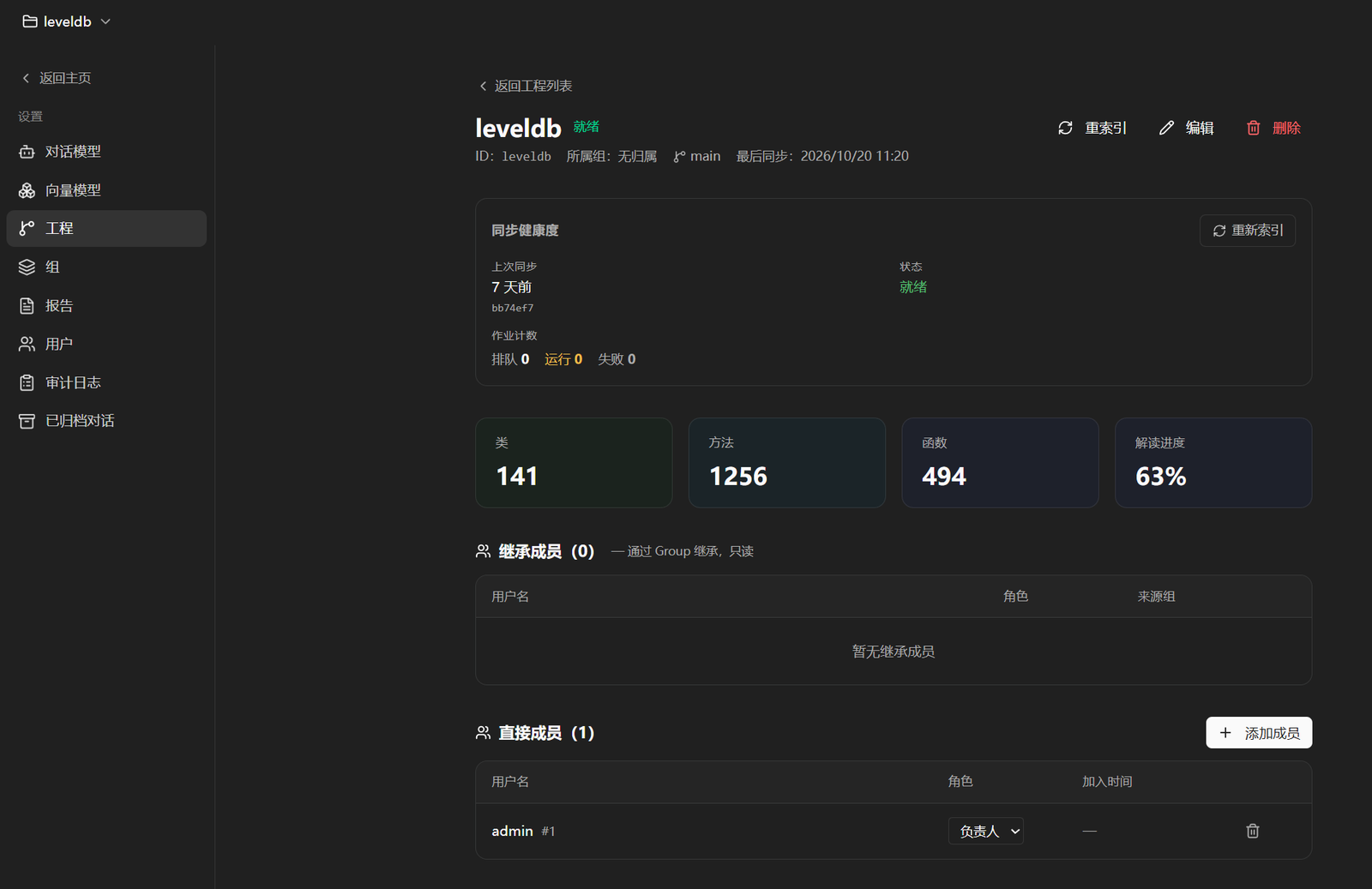
Task: Open the 负责人 role dropdown for admin
Action: click(x=986, y=831)
